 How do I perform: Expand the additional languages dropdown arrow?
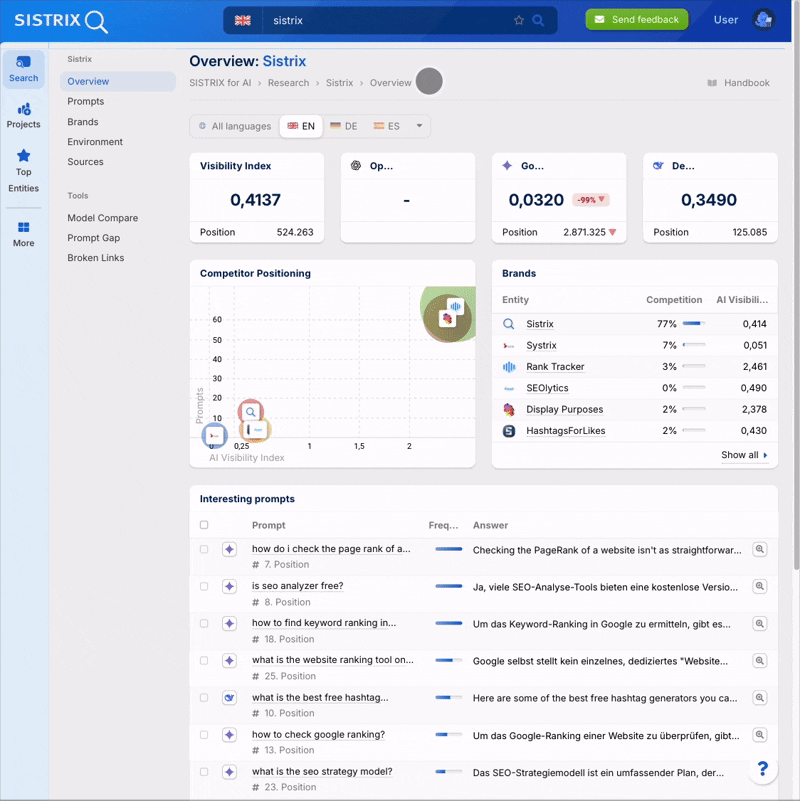[419, 126]
